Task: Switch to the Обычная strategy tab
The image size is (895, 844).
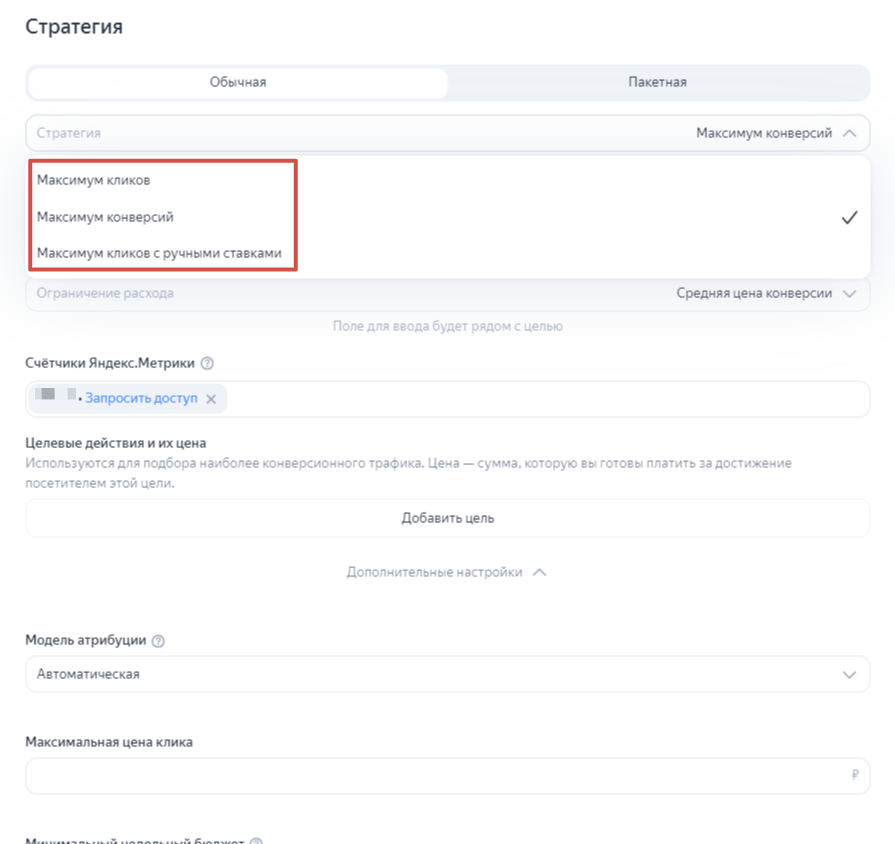Action: click(238, 83)
